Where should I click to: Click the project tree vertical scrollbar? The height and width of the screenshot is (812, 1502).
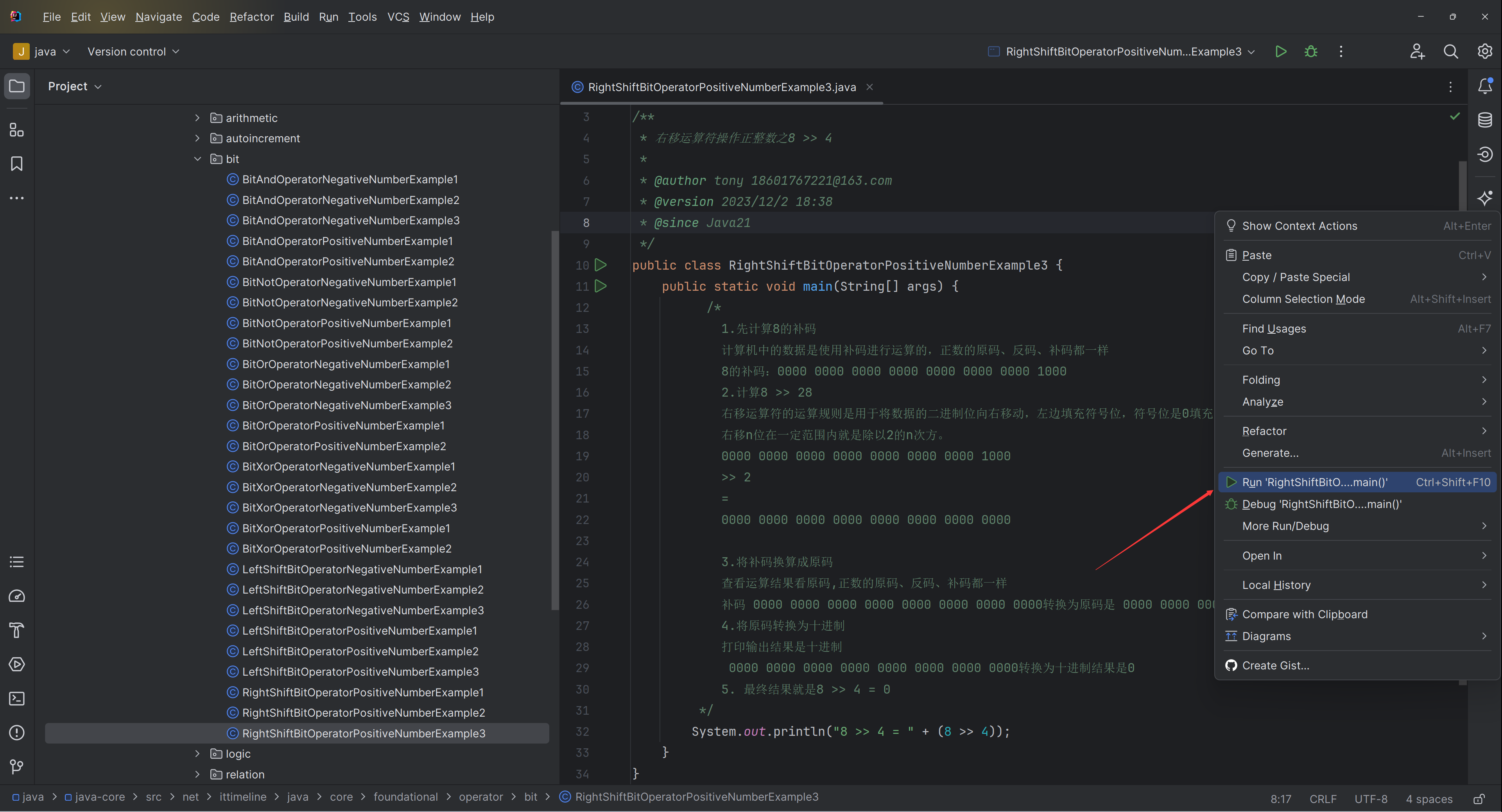click(554, 420)
